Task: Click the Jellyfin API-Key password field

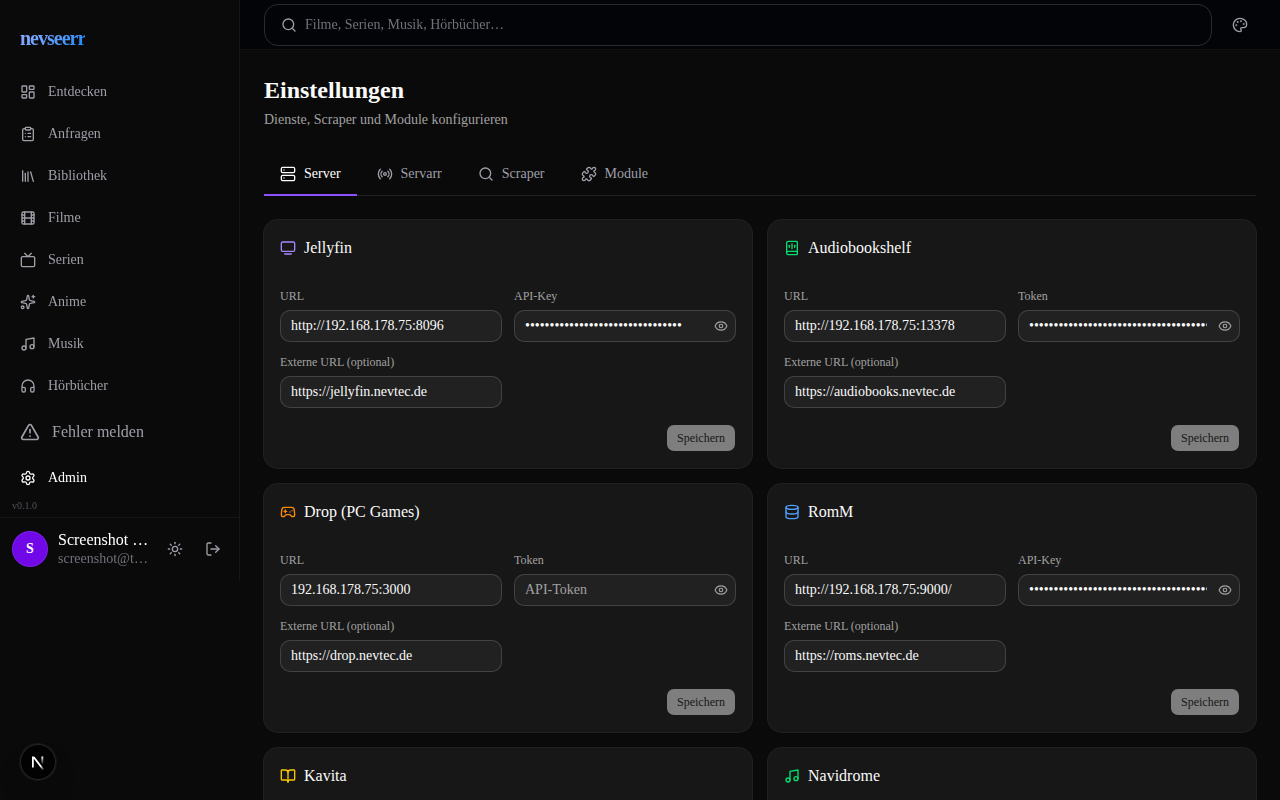Action: (625, 326)
